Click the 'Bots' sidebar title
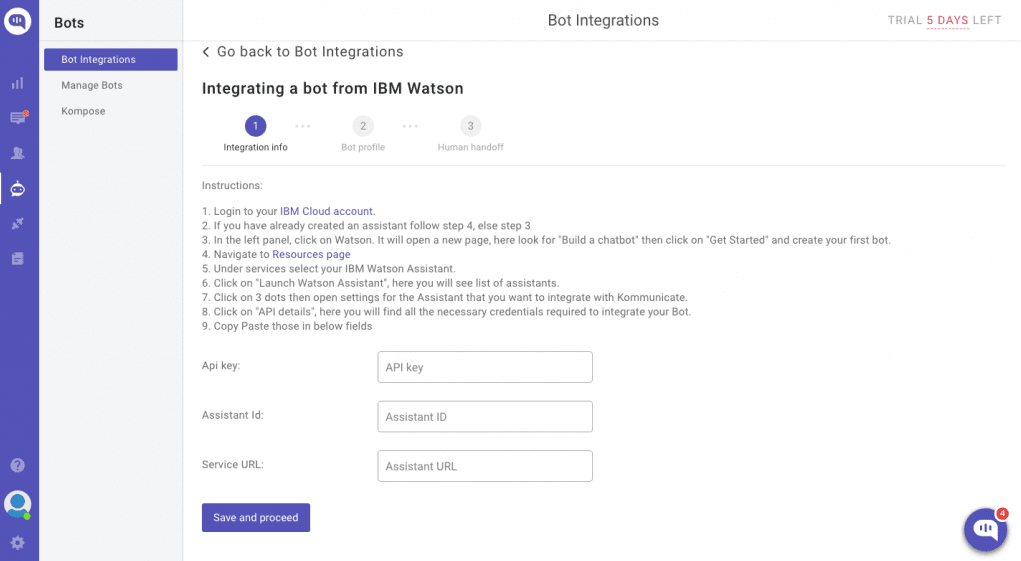Screen dimensions: 1021x561 coord(69,23)
